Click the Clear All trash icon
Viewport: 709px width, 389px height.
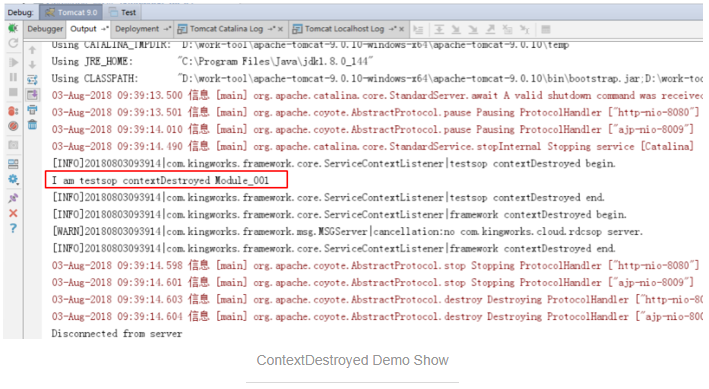pyautogui.click(x=32, y=125)
